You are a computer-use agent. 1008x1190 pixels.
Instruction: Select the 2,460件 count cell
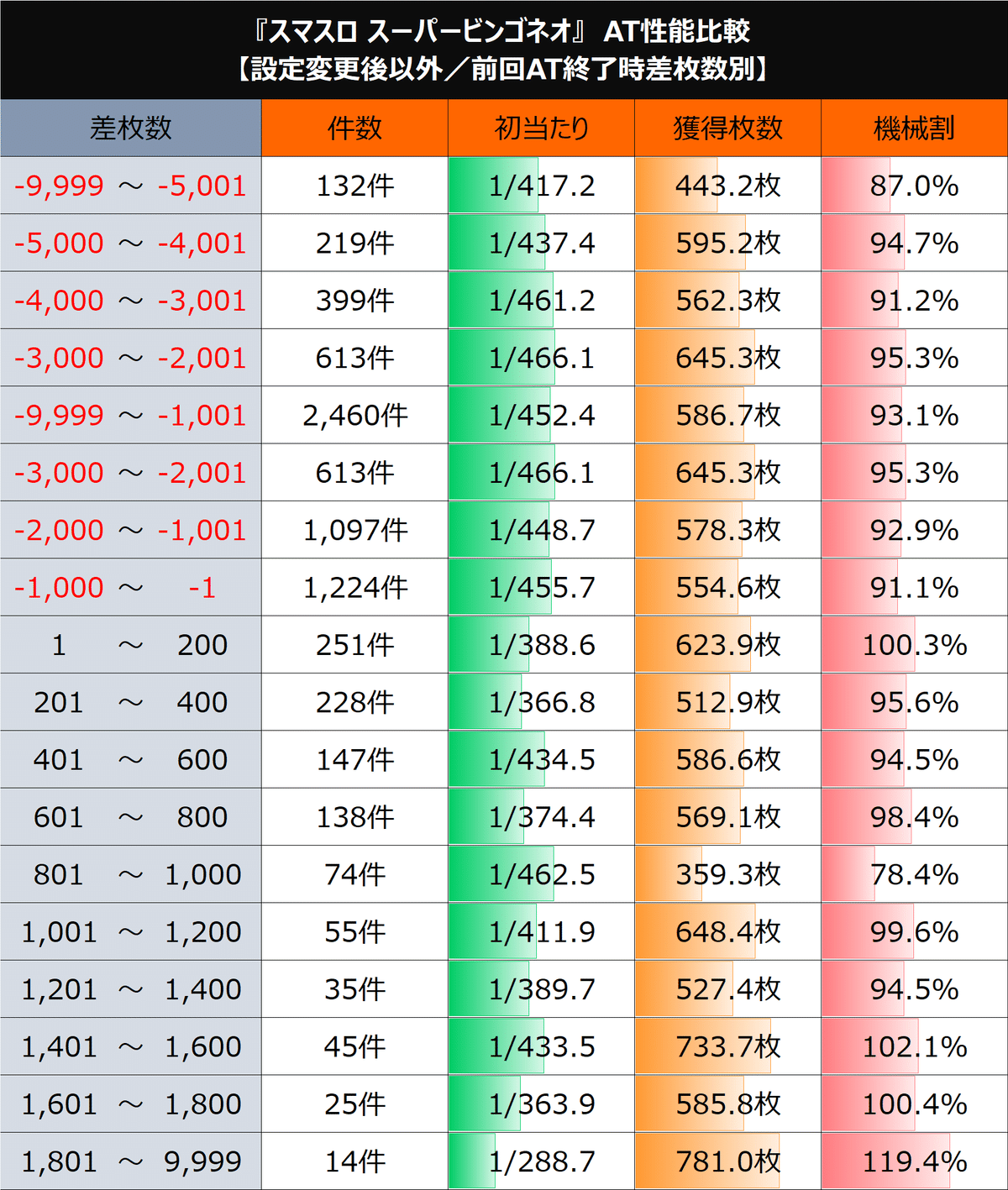click(x=354, y=415)
